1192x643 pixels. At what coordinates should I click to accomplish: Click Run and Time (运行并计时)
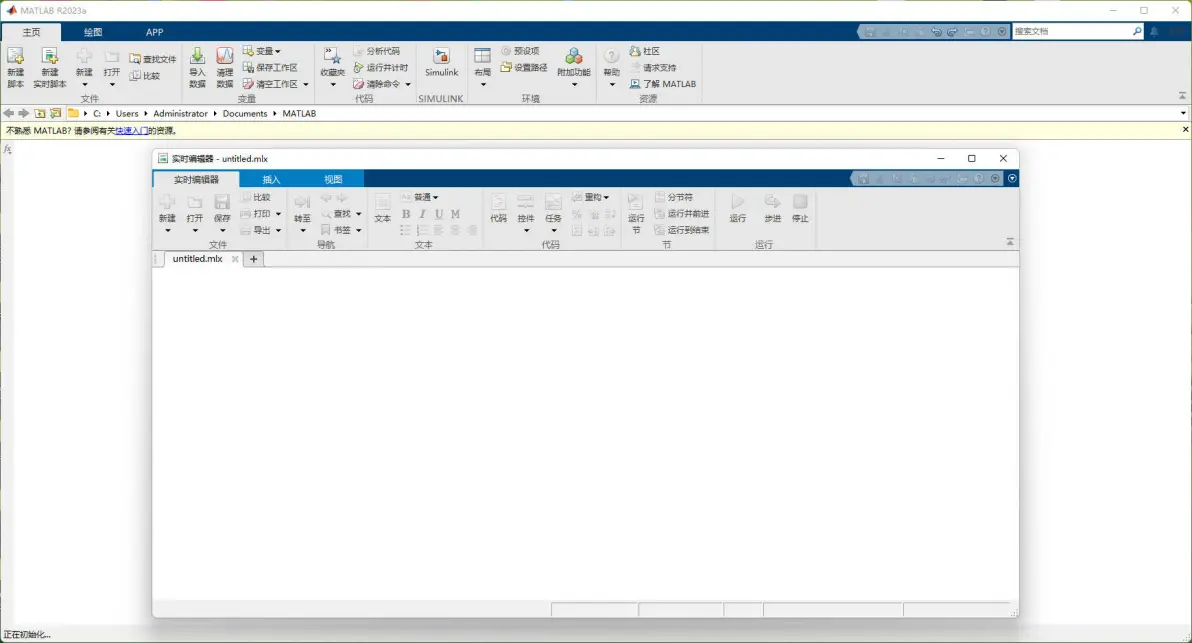(x=381, y=68)
